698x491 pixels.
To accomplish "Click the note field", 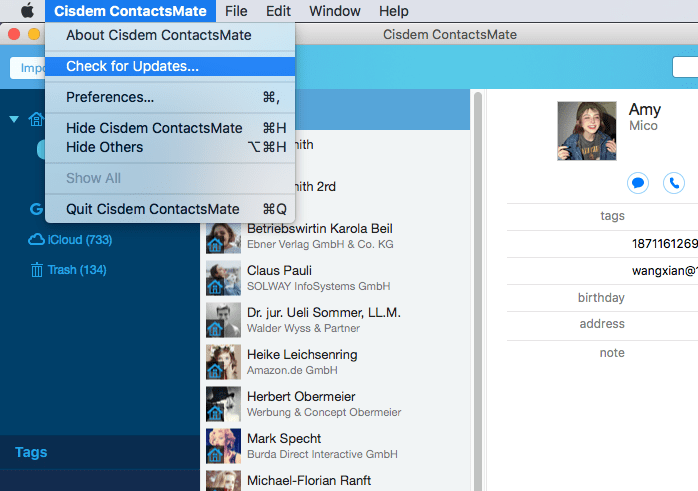I will 612,353.
